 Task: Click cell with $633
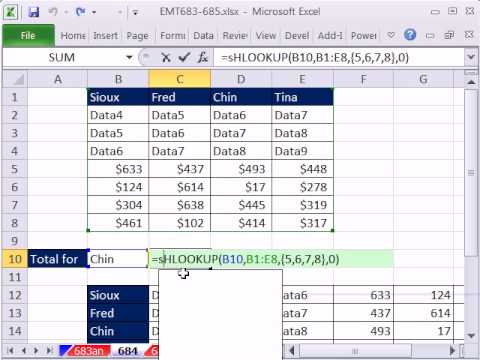coord(118,169)
